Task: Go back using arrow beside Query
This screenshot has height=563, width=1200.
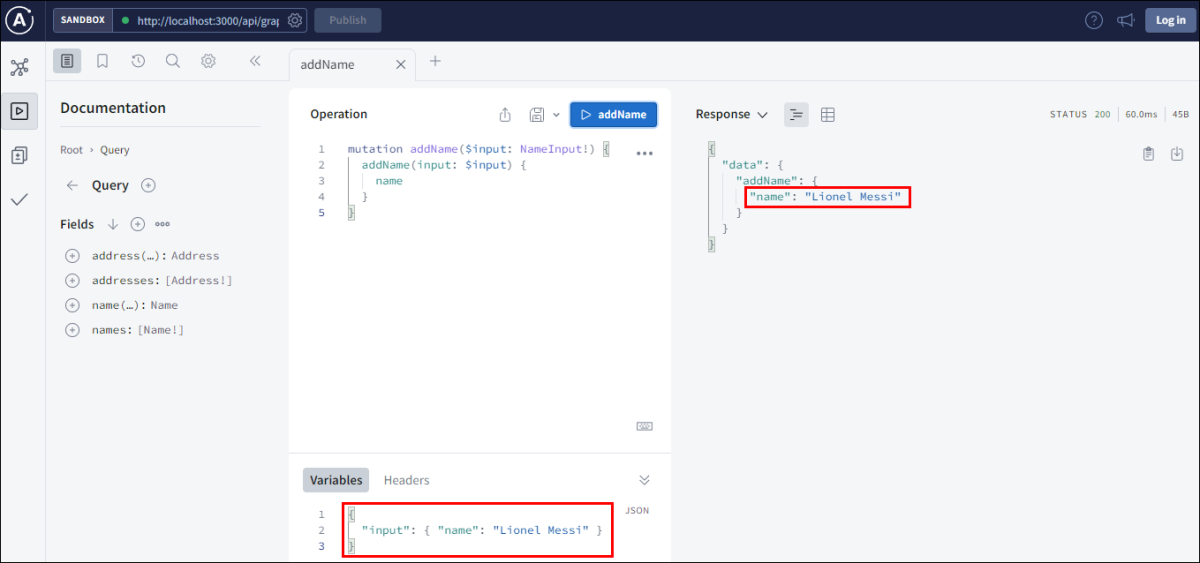Action: [x=72, y=185]
